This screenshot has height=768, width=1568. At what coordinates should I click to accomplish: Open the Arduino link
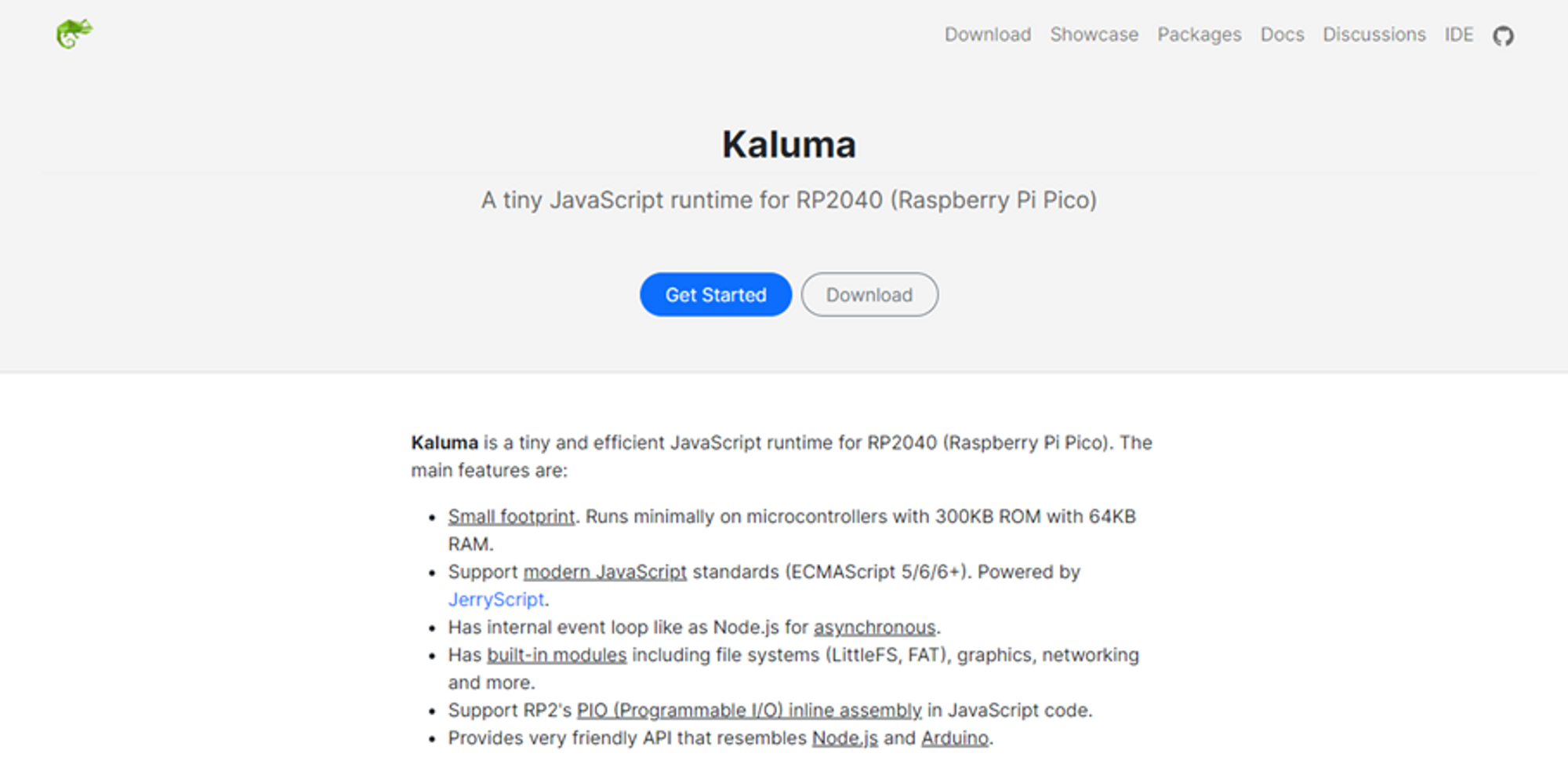[x=956, y=737]
